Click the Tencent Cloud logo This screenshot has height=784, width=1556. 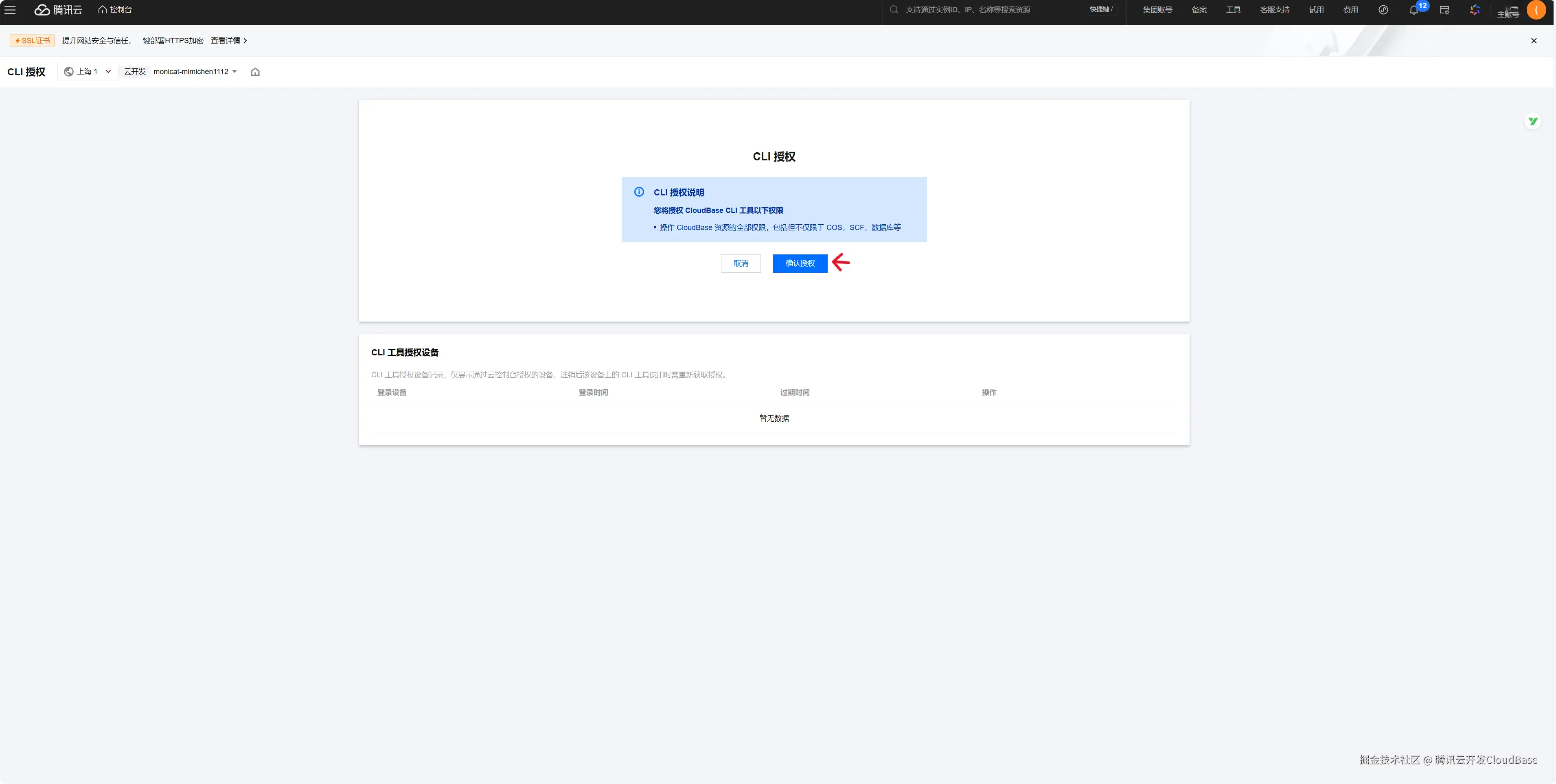[58, 10]
